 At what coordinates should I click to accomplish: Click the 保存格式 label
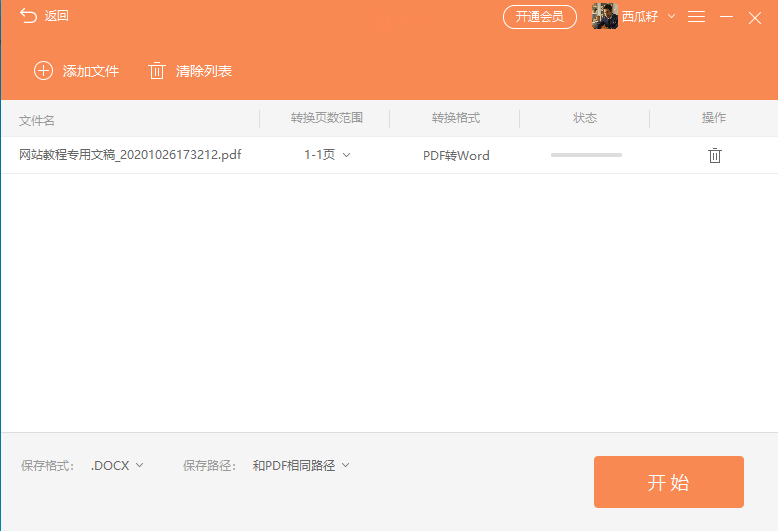[47, 465]
